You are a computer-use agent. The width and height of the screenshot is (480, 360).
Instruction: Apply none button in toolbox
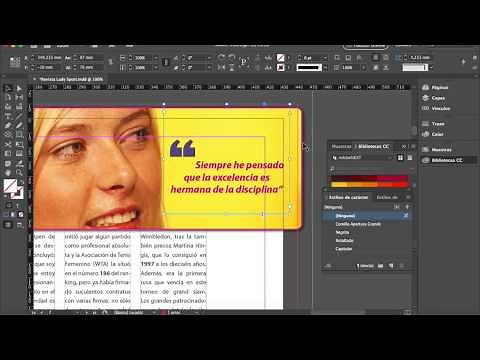(21, 215)
